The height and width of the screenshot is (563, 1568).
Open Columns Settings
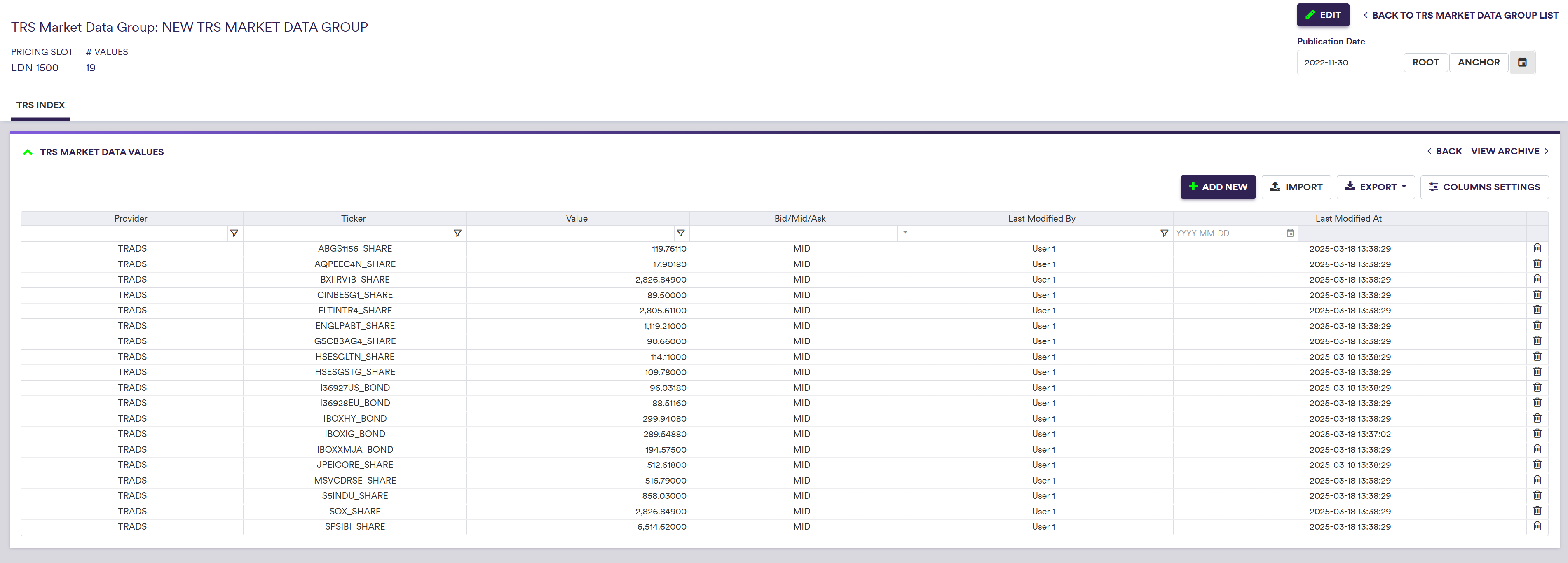(x=1484, y=187)
